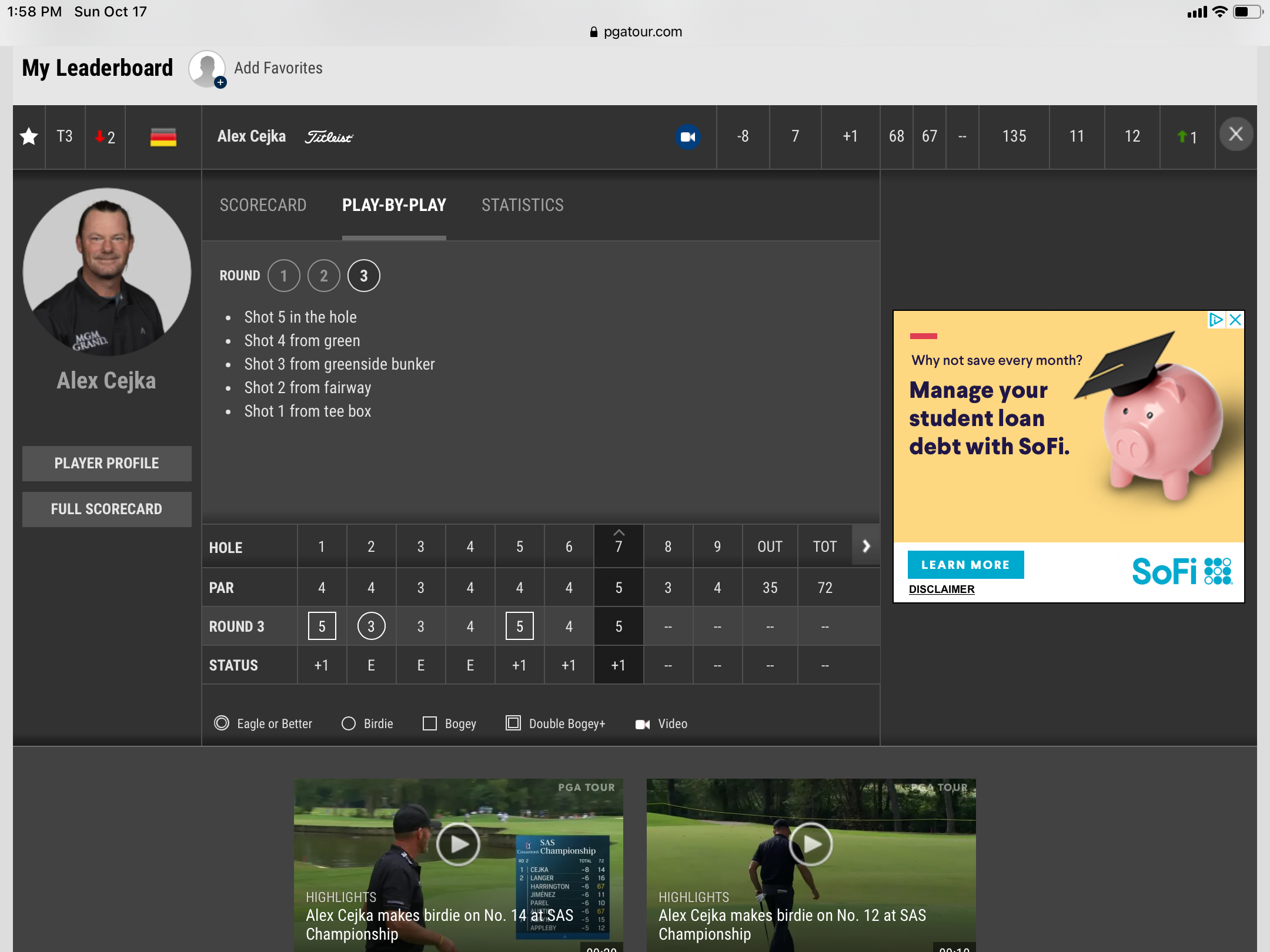Click the star/favorites icon on leaderboard
The height and width of the screenshot is (952, 1270).
coord(27,137)
